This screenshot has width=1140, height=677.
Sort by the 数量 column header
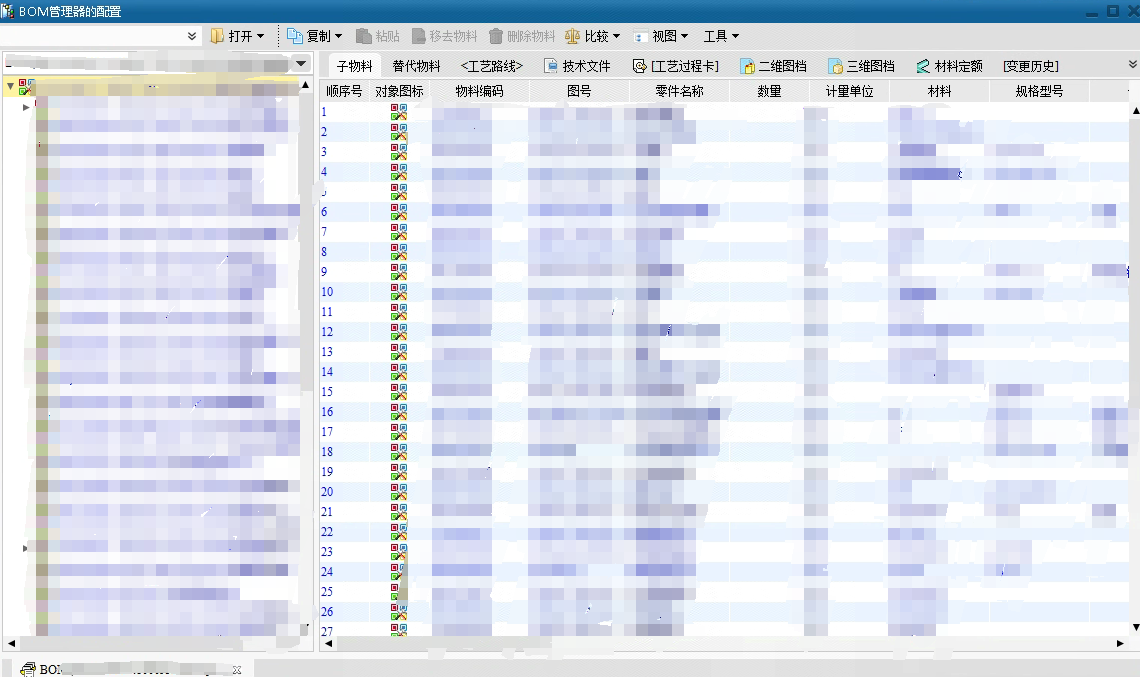[x=769, y=91]
